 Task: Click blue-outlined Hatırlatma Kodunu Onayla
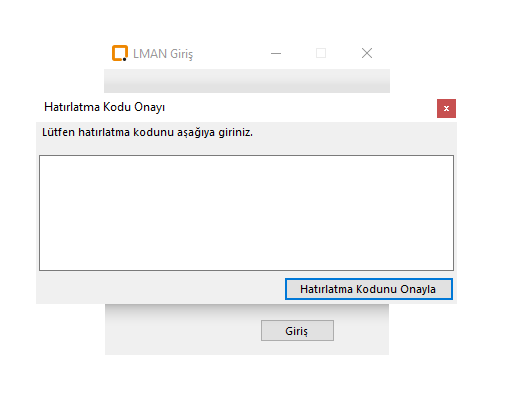[369, 289]
